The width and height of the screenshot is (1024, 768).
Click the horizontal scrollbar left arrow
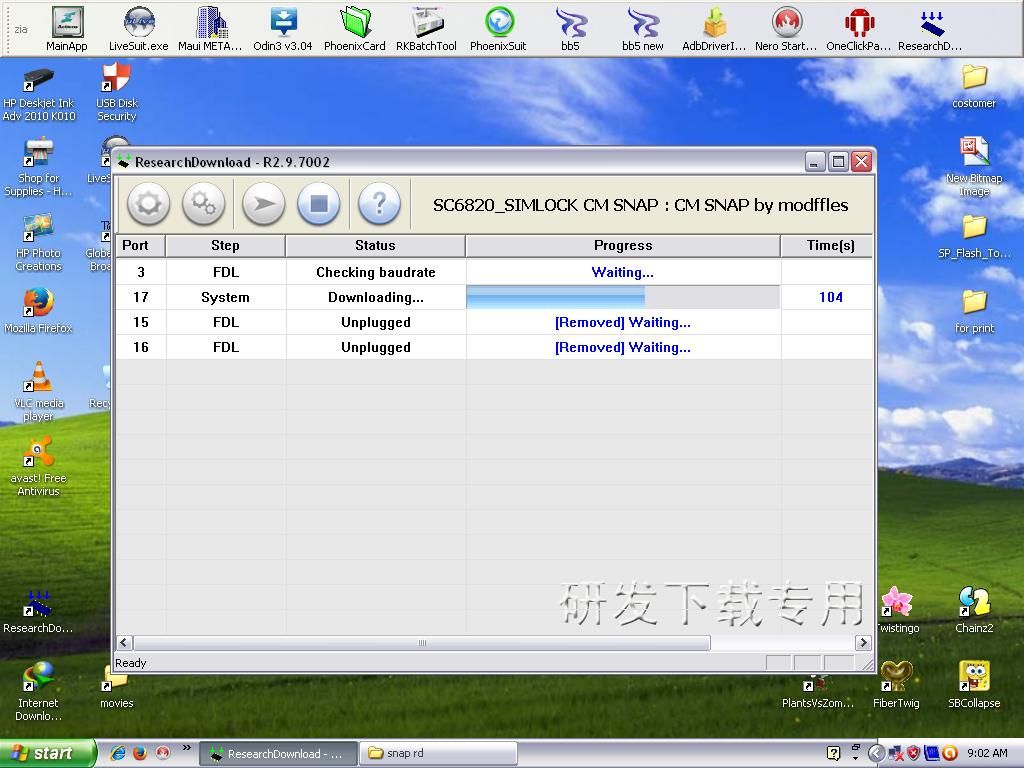pyautogui.click(x=124, y=643)
